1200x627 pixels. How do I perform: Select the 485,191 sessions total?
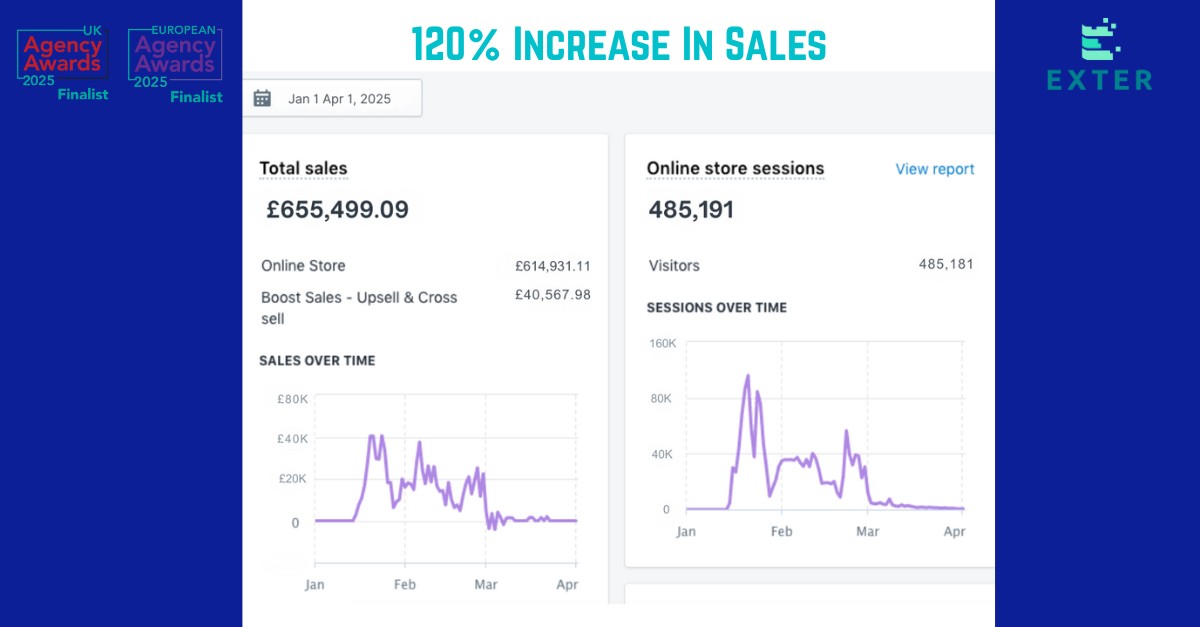point(691,210)
